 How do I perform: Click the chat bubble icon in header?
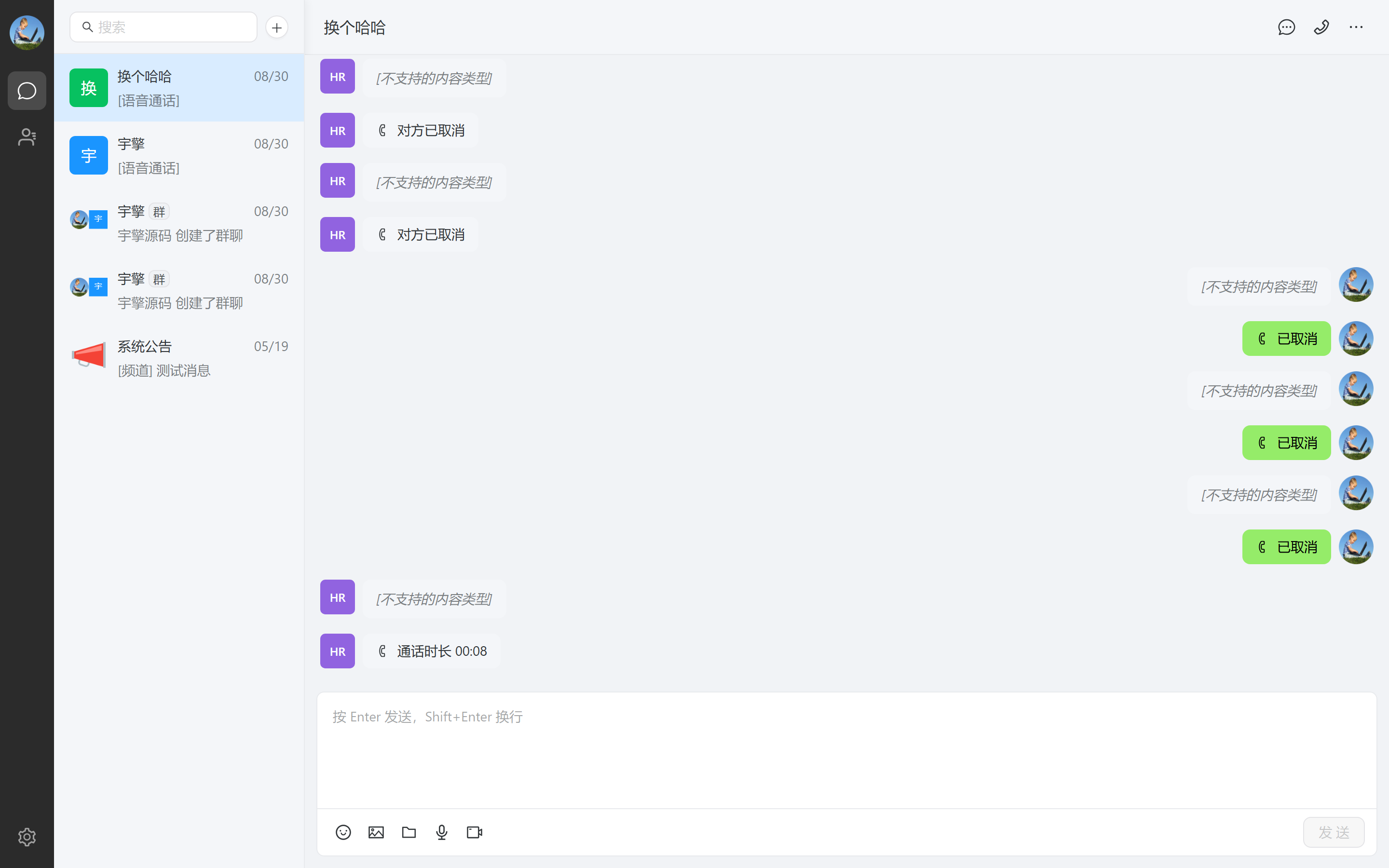click(x=1286, y=27)
